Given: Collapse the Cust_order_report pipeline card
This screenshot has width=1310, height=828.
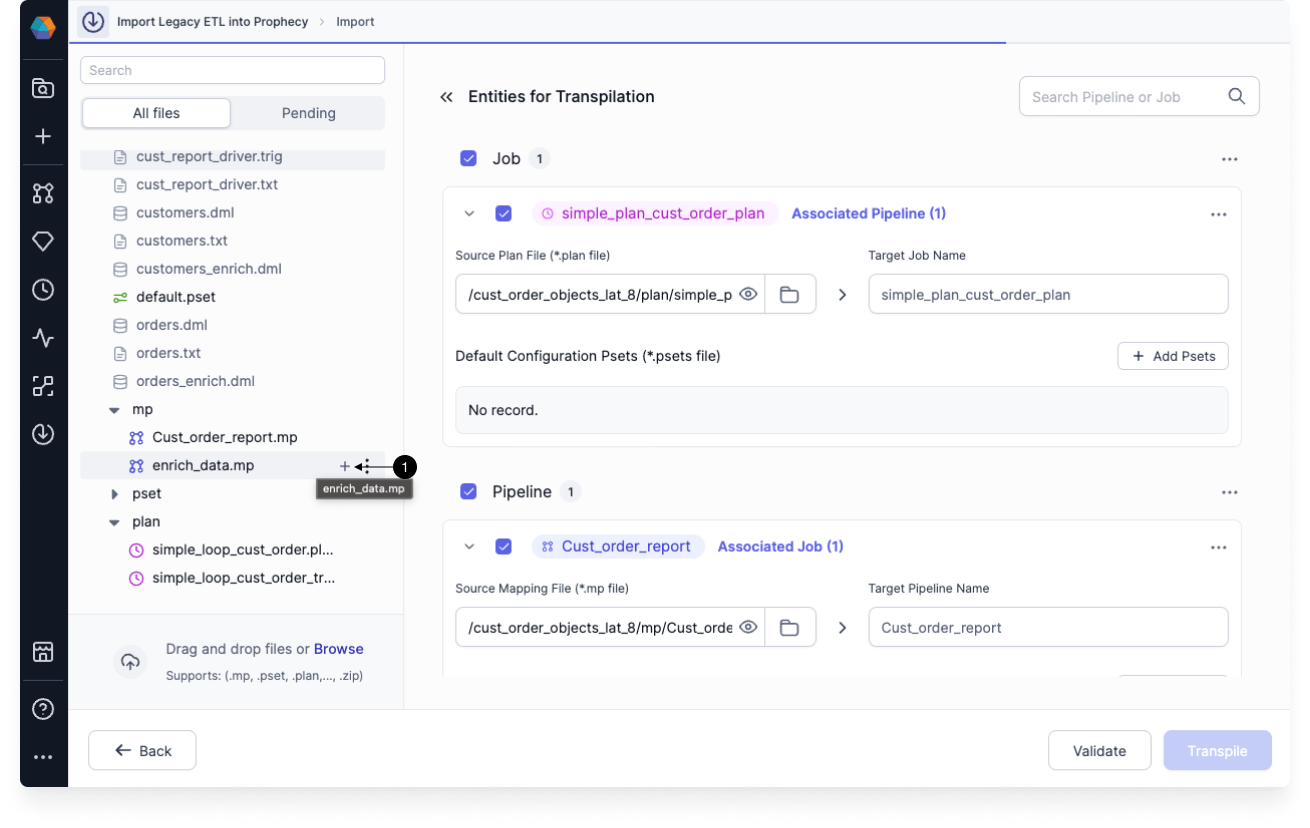Looking at the screenshot, I should tap(469, 546).
